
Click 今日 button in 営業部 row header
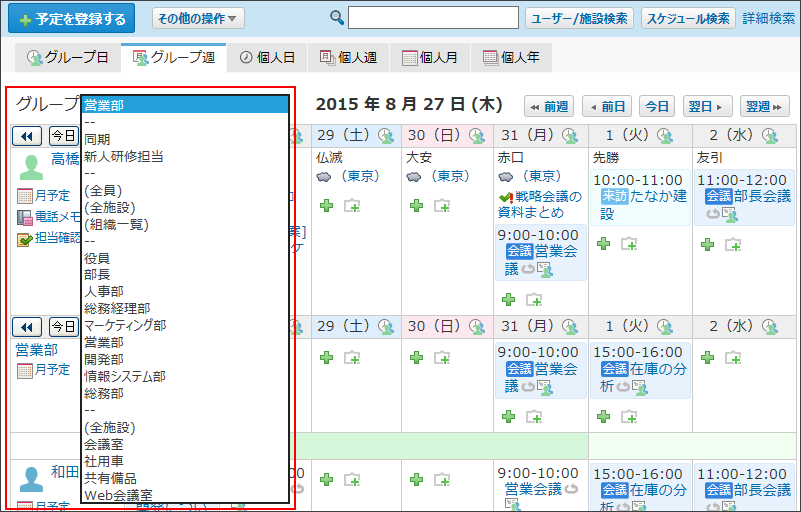tap(64, 327)
